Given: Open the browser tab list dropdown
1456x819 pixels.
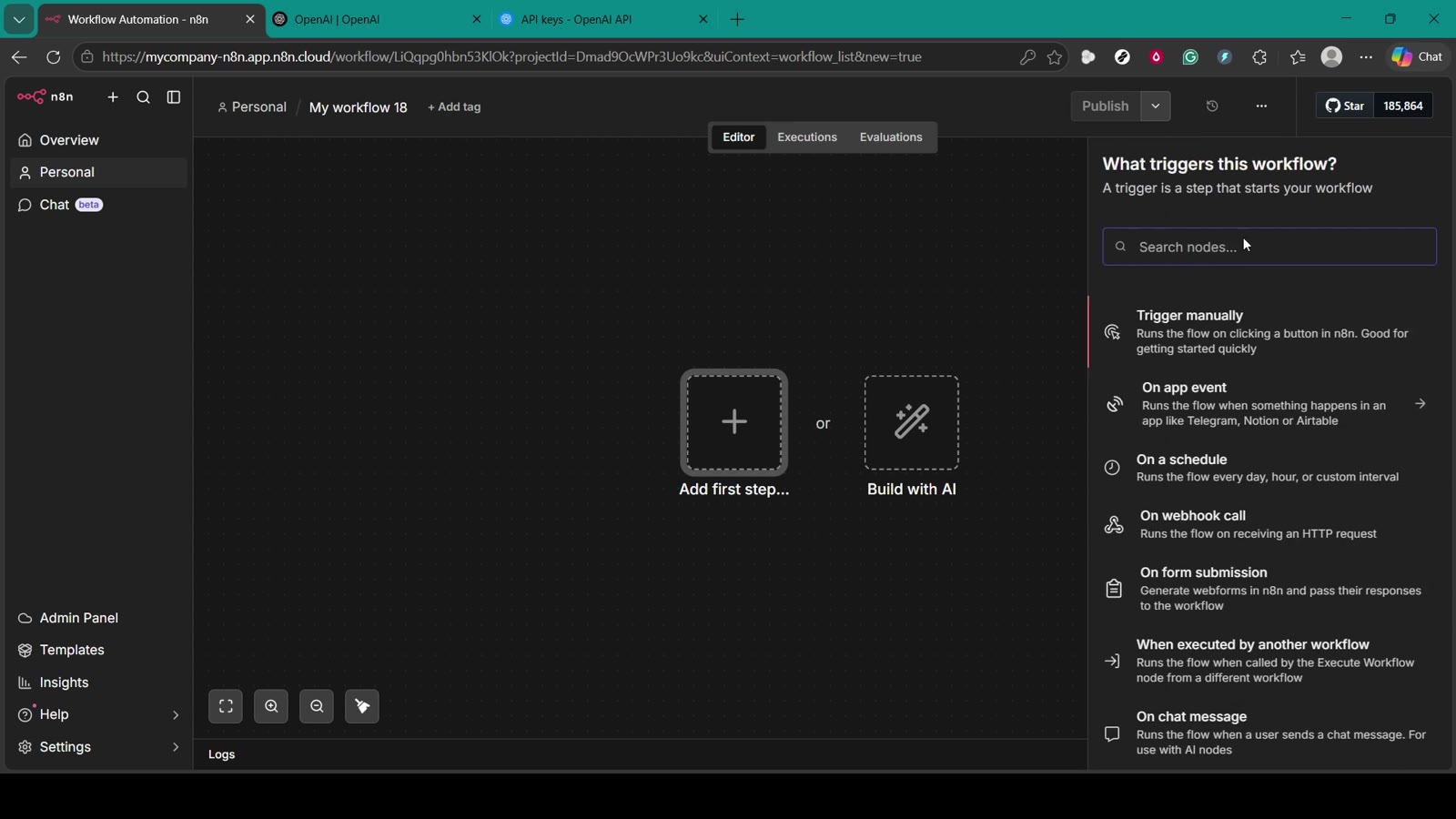Looking at the screenshot, I should [19, 19].
